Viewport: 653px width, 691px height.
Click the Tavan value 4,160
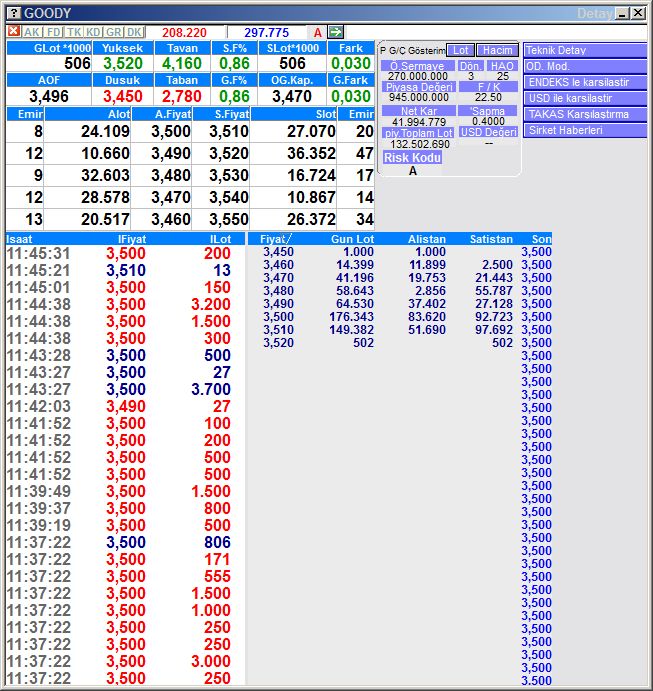[x=182, y=63]
